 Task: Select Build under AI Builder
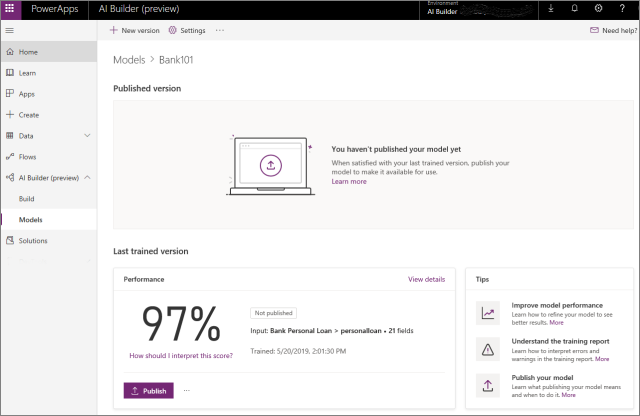(x=49, y=199)
